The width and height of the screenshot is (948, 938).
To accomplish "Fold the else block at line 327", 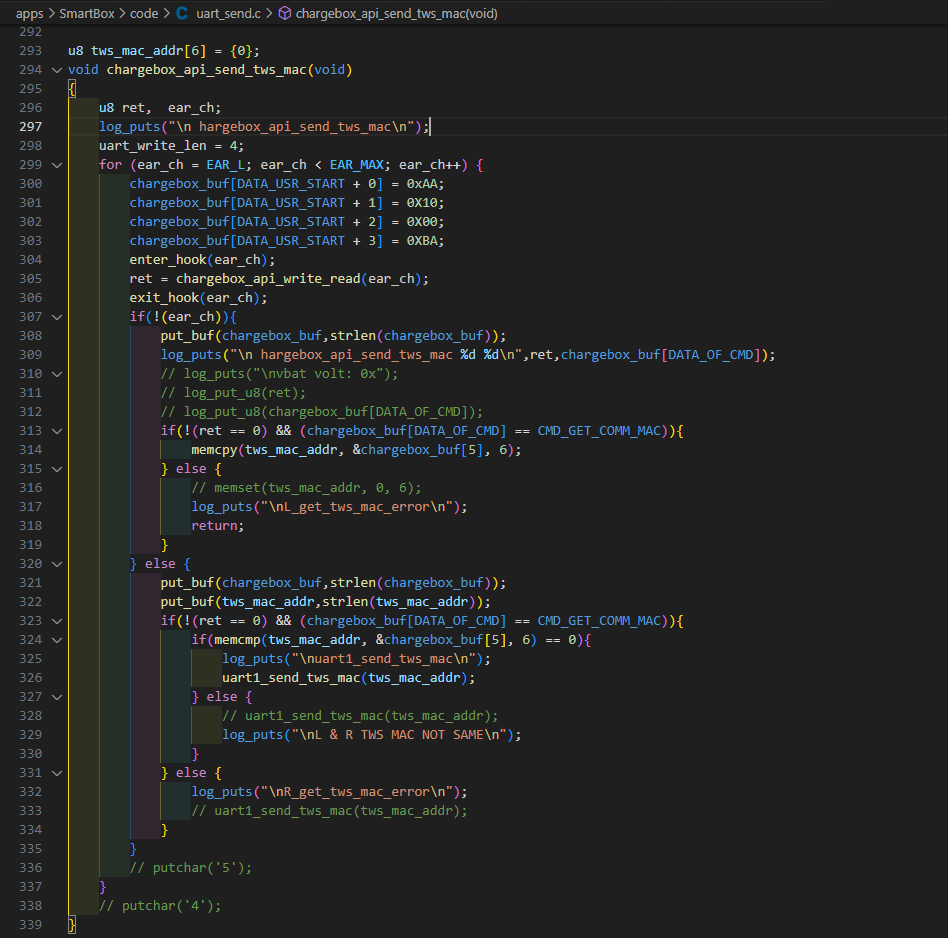I will pyautogui.click(x=57, y=697).
